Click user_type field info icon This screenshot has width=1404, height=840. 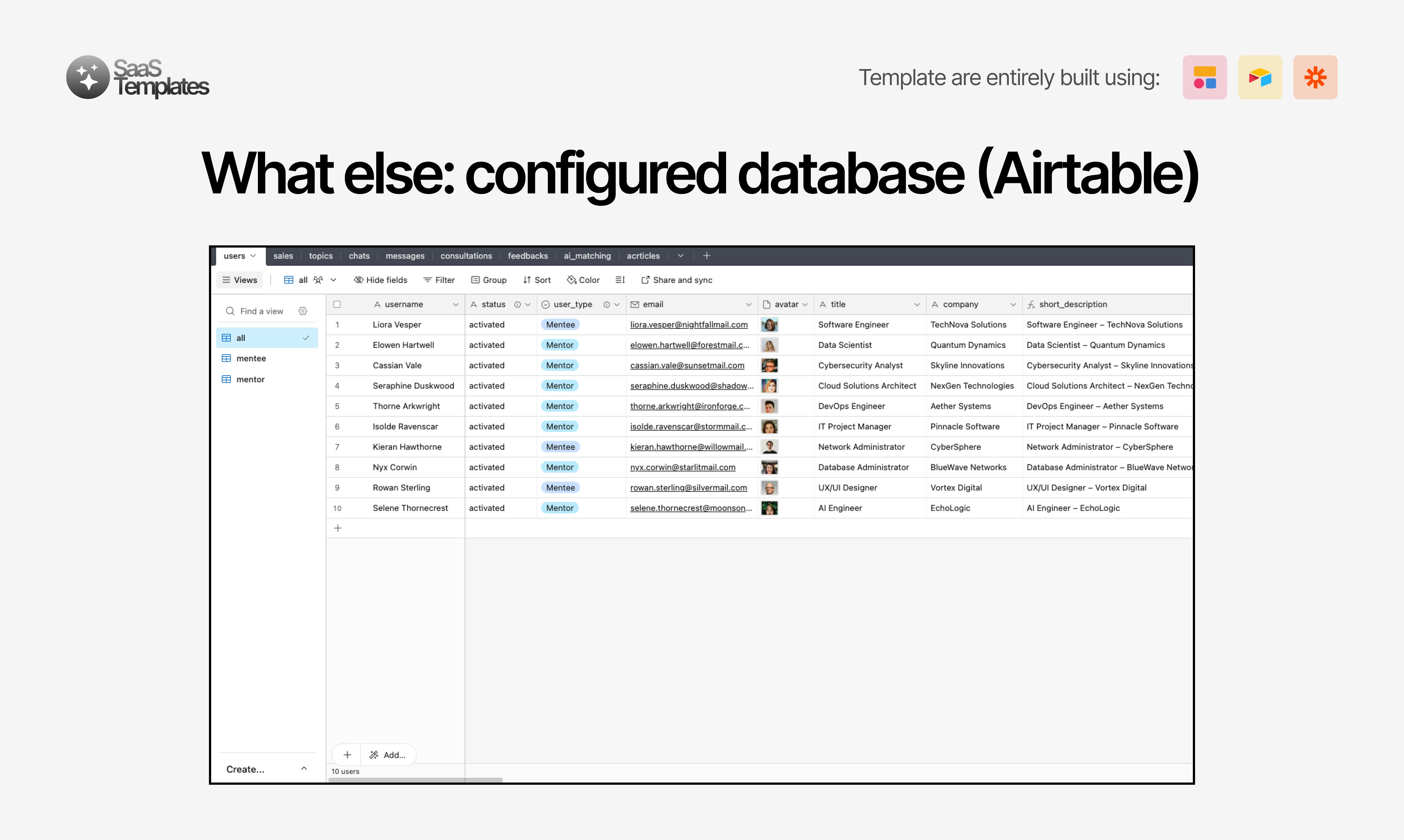click(x=607, y=305)
